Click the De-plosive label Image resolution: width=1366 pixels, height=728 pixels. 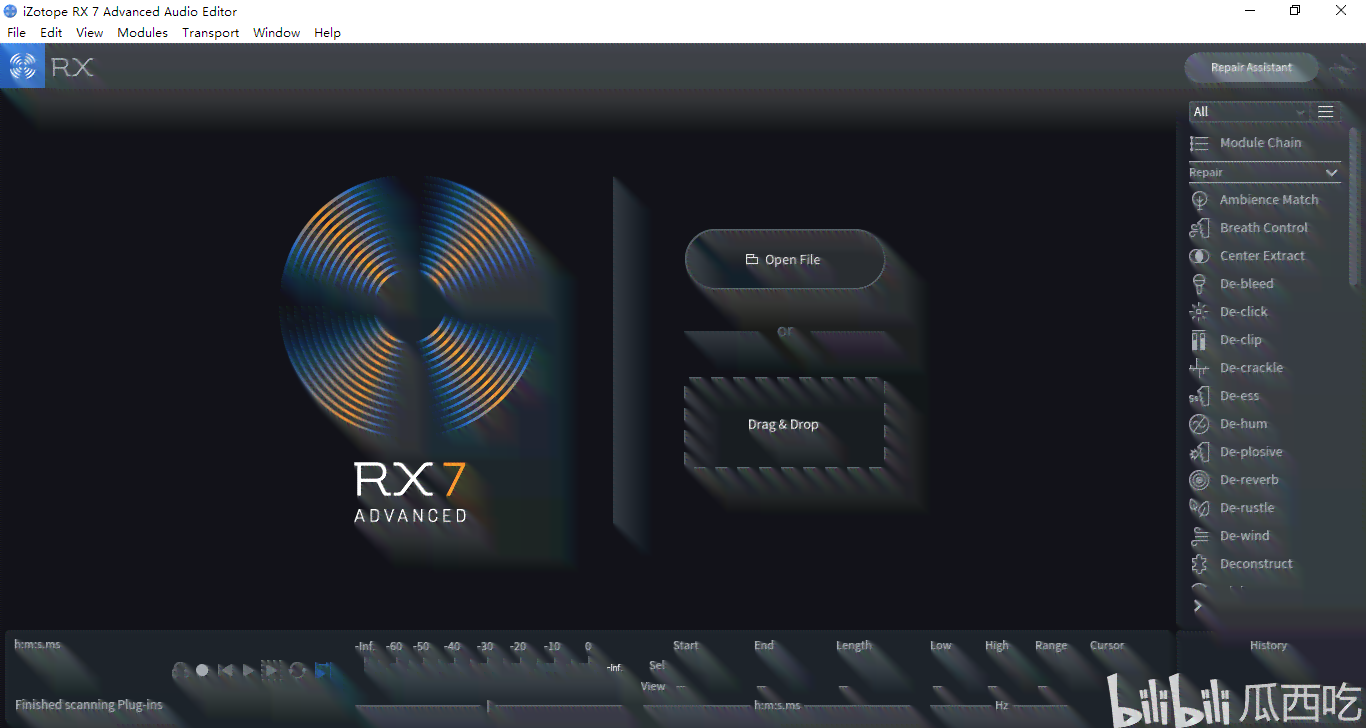coord(1251,452)
